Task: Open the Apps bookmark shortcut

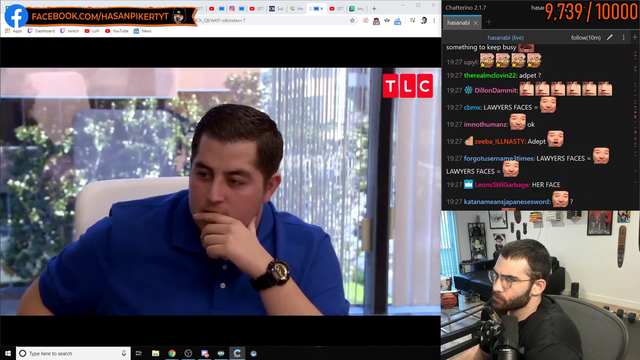Action: point(14,31)
